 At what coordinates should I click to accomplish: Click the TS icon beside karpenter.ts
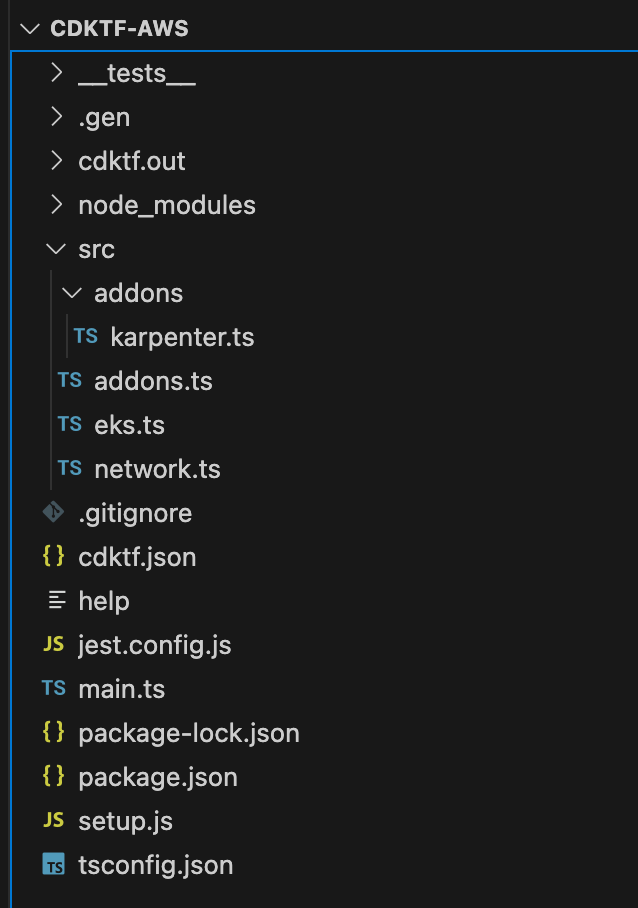(x=85, y=337)
